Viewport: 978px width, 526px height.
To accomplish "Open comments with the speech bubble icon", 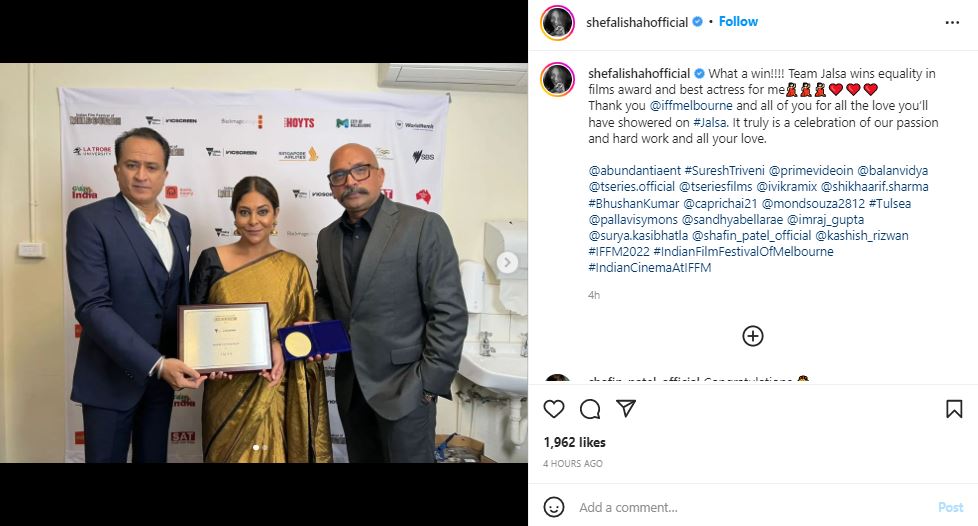I will tap(589, 409).
